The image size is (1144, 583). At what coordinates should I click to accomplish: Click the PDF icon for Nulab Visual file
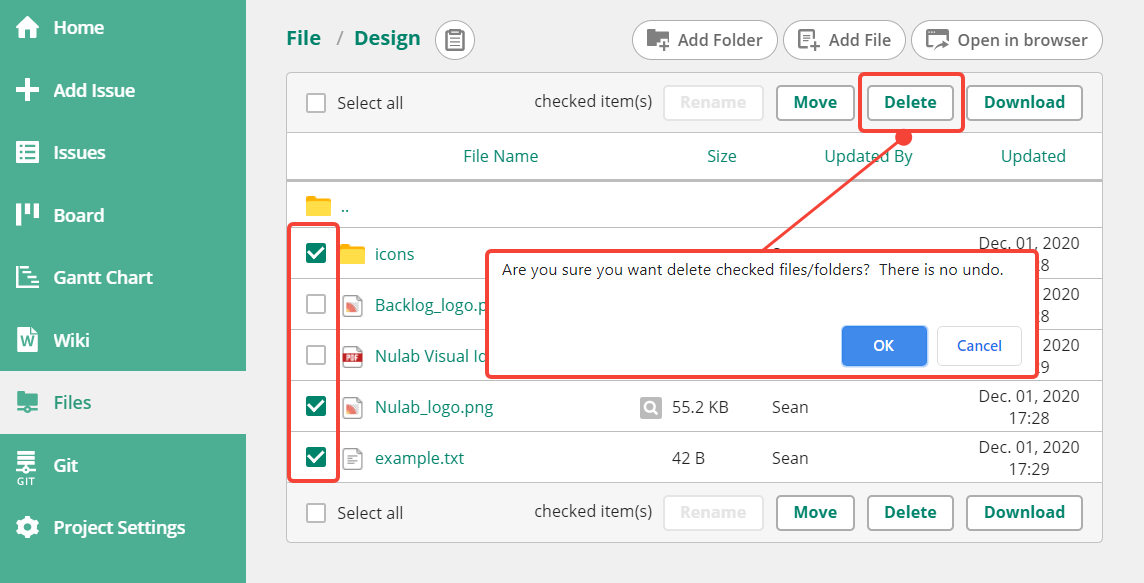pyautogui.click(x=352, y=356)
